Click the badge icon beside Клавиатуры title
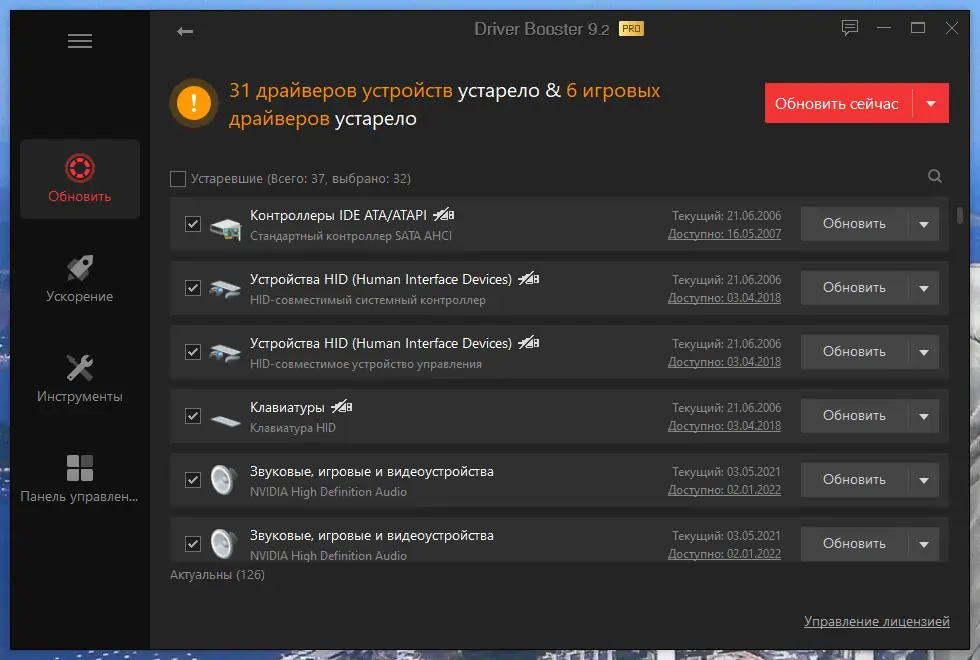This screenshot has height=660, width=980. (342, 407)
